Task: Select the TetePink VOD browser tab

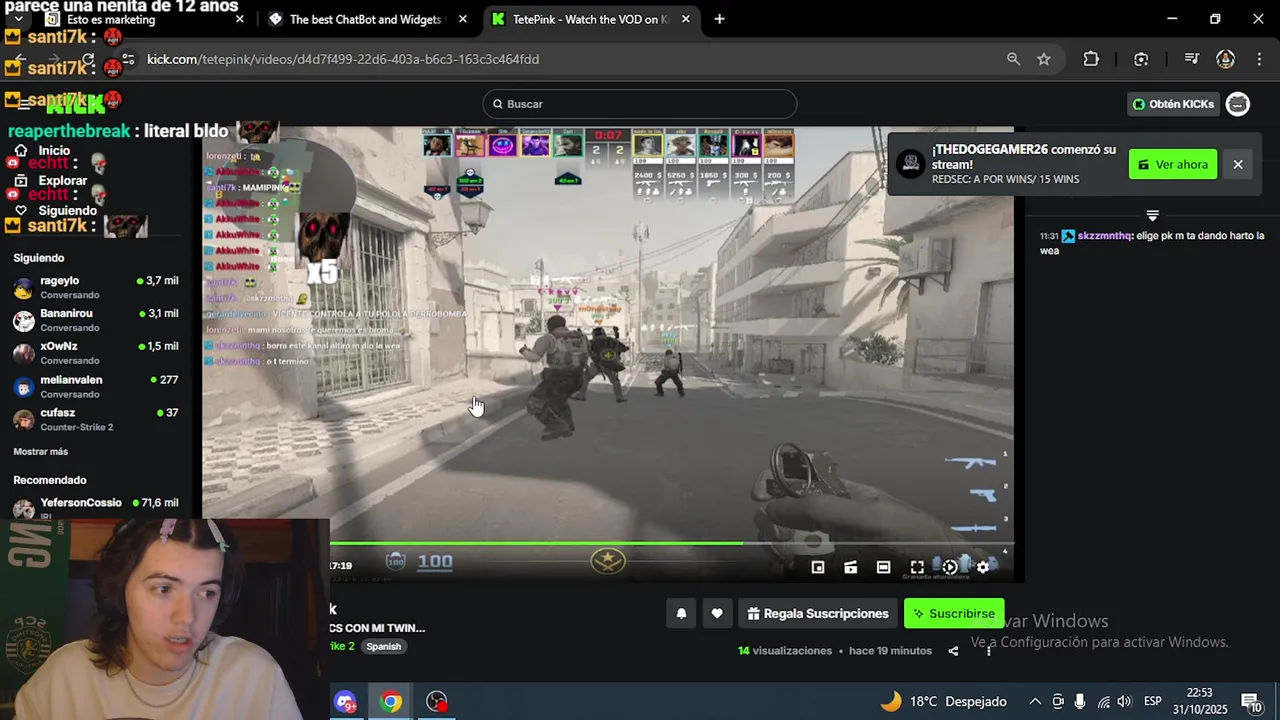Action: [590, 19]
